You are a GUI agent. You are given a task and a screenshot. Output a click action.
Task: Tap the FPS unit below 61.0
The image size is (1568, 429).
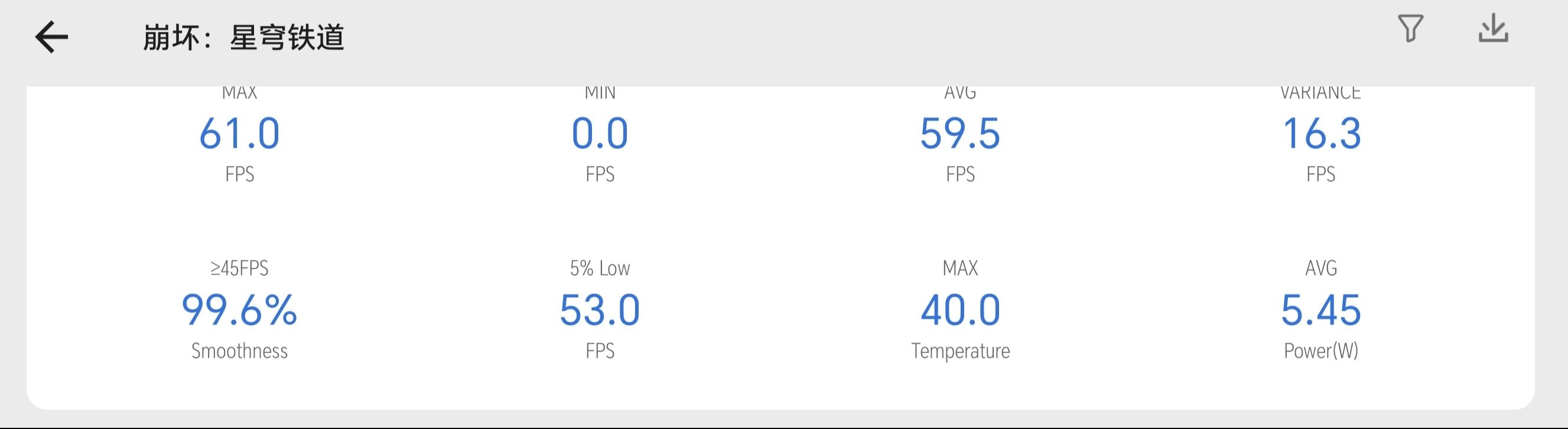(239, 175)
